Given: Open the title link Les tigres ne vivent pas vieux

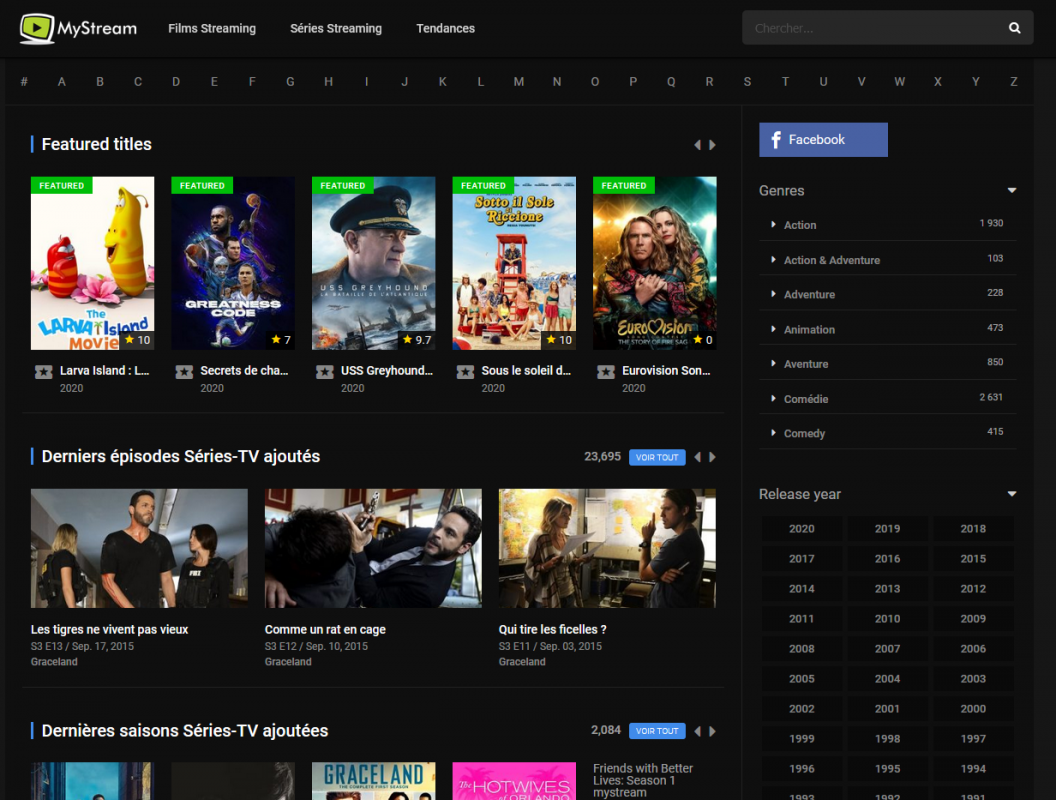Looking at the screenshot, I should pos(109,630).
